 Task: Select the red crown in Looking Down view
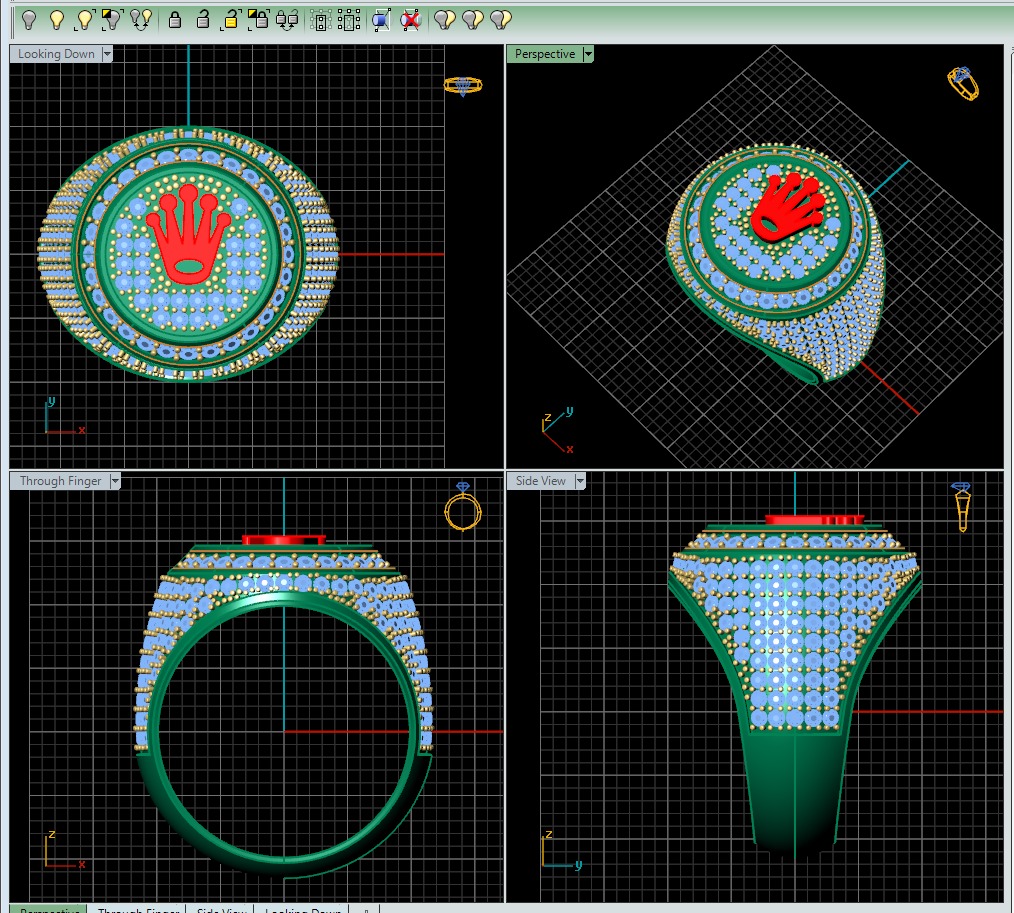pyautogui.click(x=188, y=234)
